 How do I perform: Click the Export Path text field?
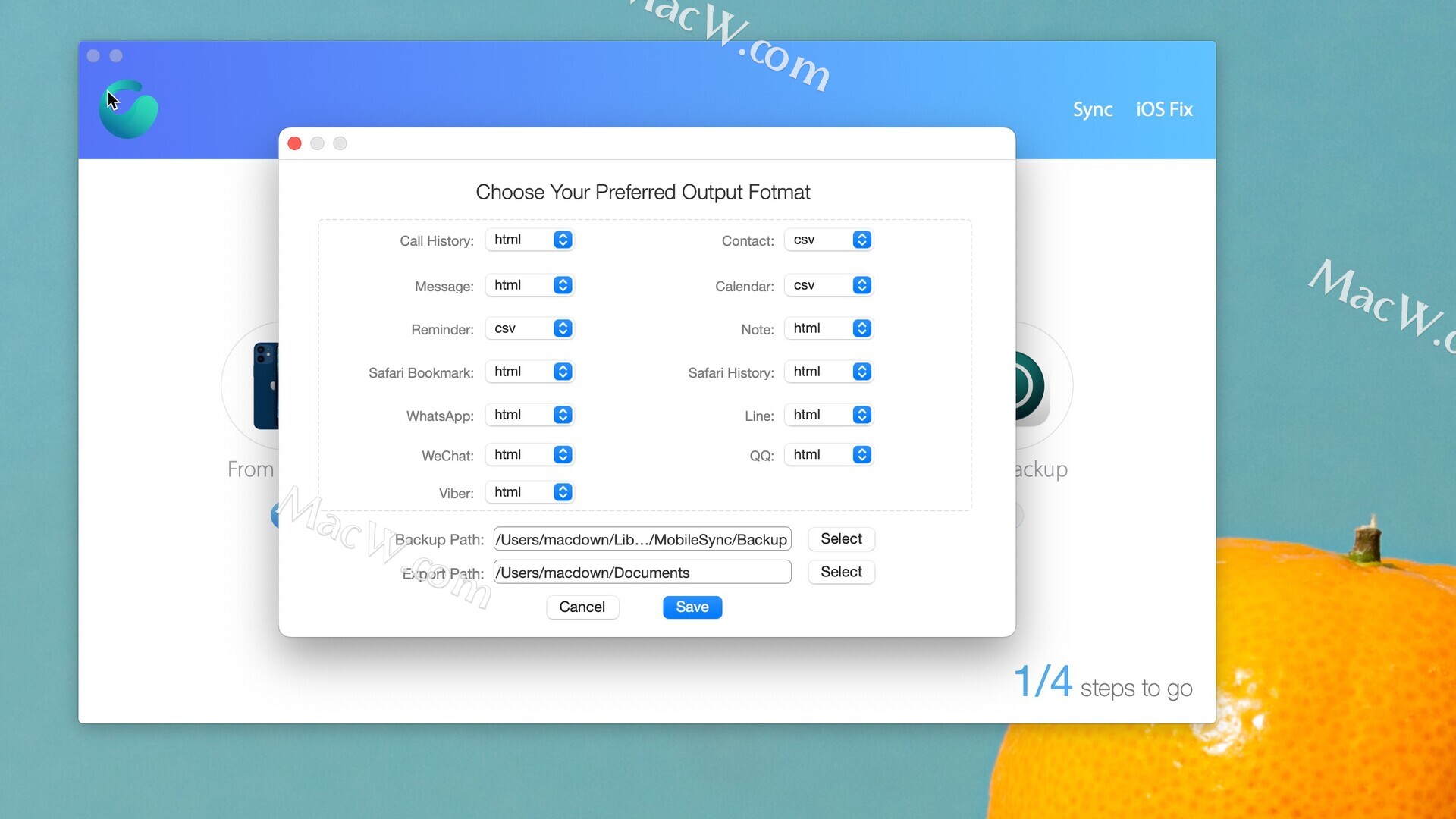(x=642, y=572)
